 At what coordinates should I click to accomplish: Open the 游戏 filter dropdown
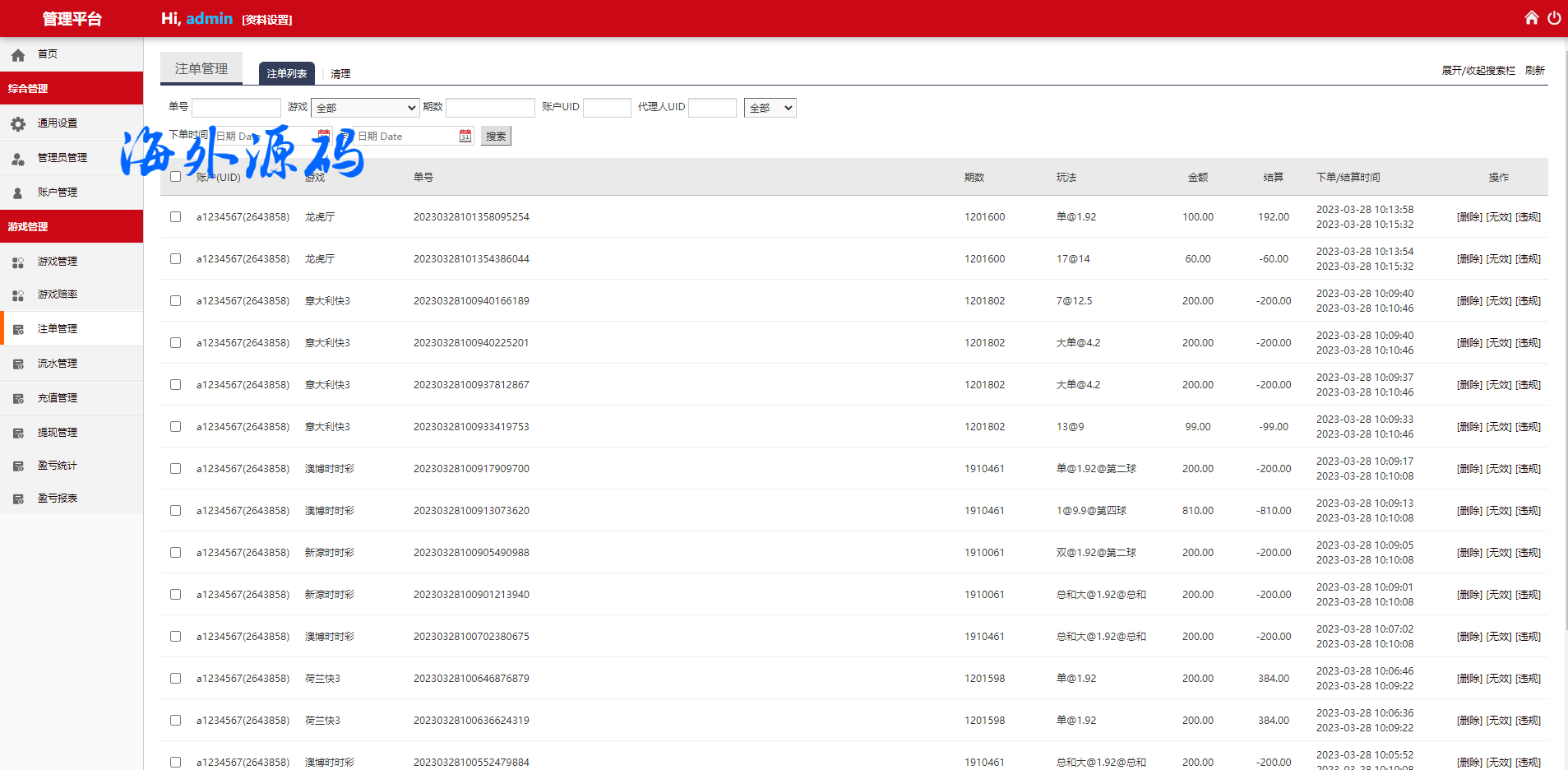pos(365,108)
